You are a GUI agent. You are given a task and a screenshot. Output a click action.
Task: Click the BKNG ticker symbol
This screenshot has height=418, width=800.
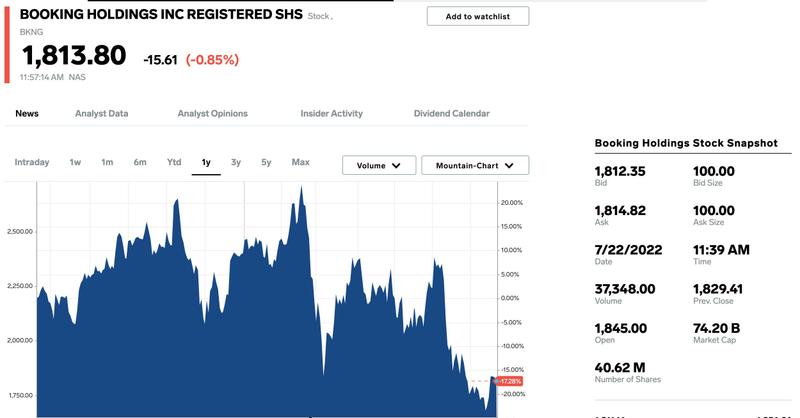(x=31, y=32)
